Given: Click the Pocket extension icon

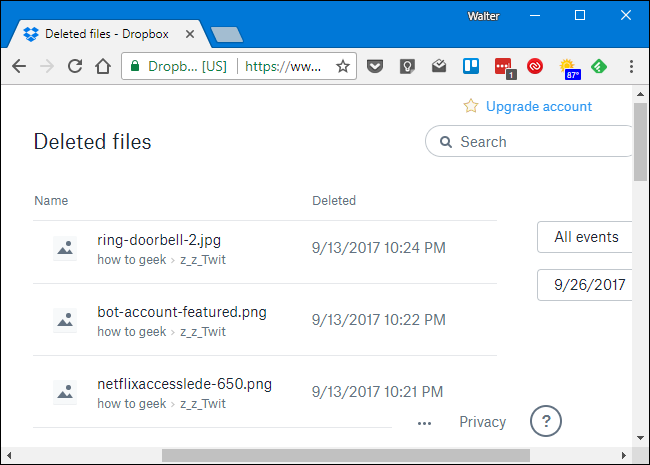Looking at the screenshot, I should coord(374,67).
